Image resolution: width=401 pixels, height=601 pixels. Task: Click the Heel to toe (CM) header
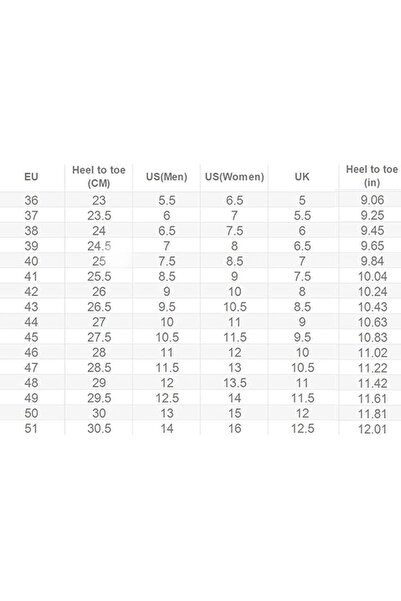point(99,176)
